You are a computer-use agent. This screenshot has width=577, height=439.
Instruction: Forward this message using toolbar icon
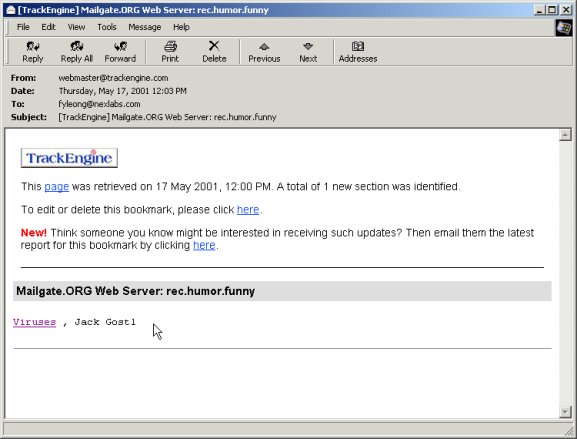pyautogui.click(x=120, y=52)
